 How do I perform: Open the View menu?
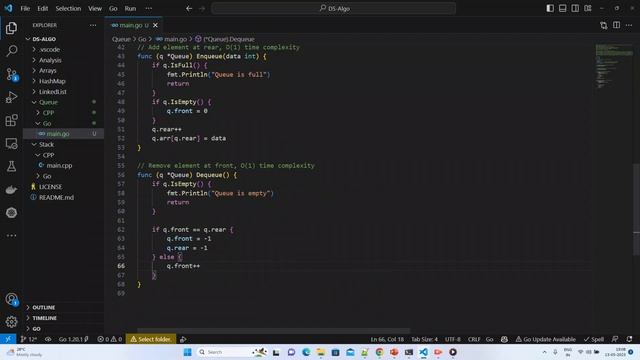(x=95, y=8)
